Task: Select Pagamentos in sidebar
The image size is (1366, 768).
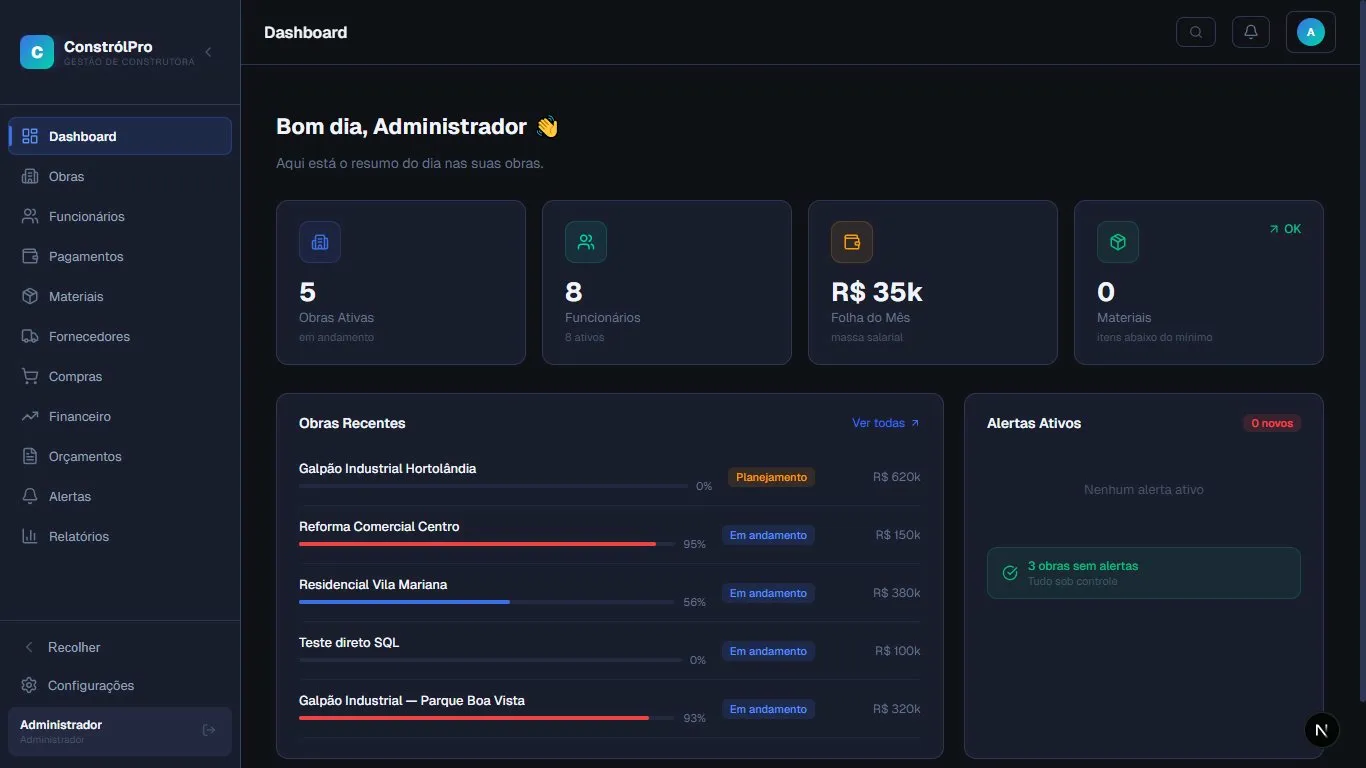Action: pos(120,256)
